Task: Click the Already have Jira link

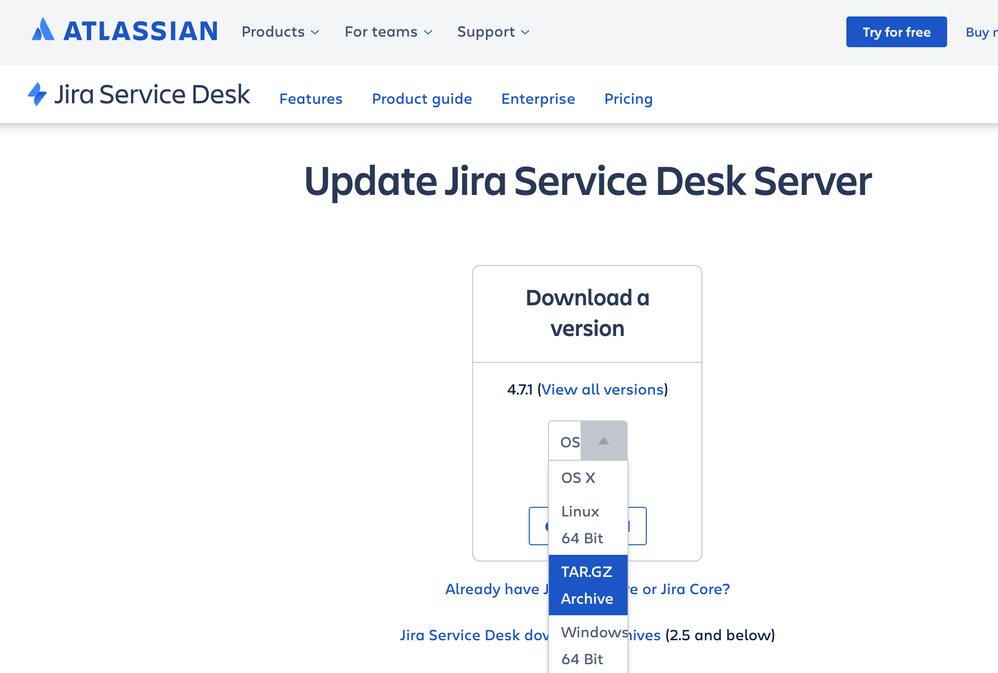Action: (x=587, y=589)
